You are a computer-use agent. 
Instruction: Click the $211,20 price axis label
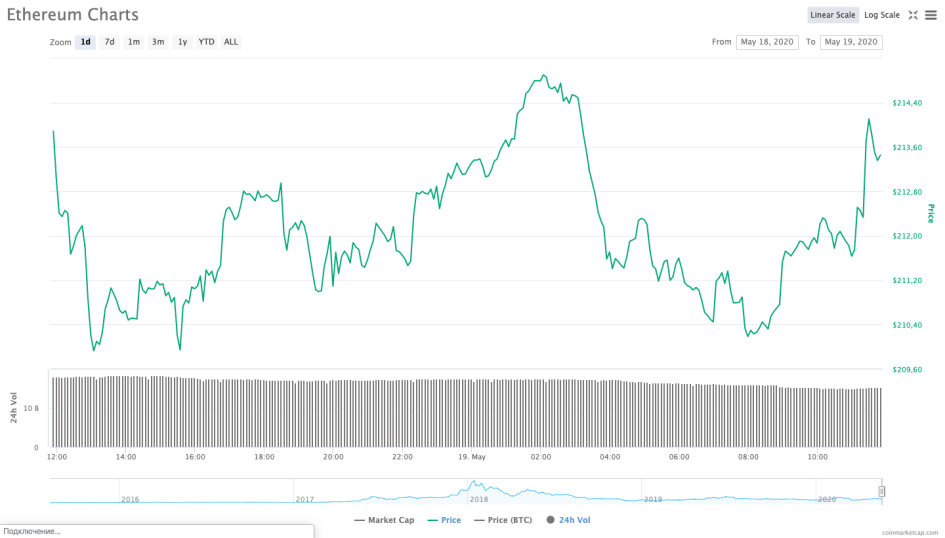907,281
